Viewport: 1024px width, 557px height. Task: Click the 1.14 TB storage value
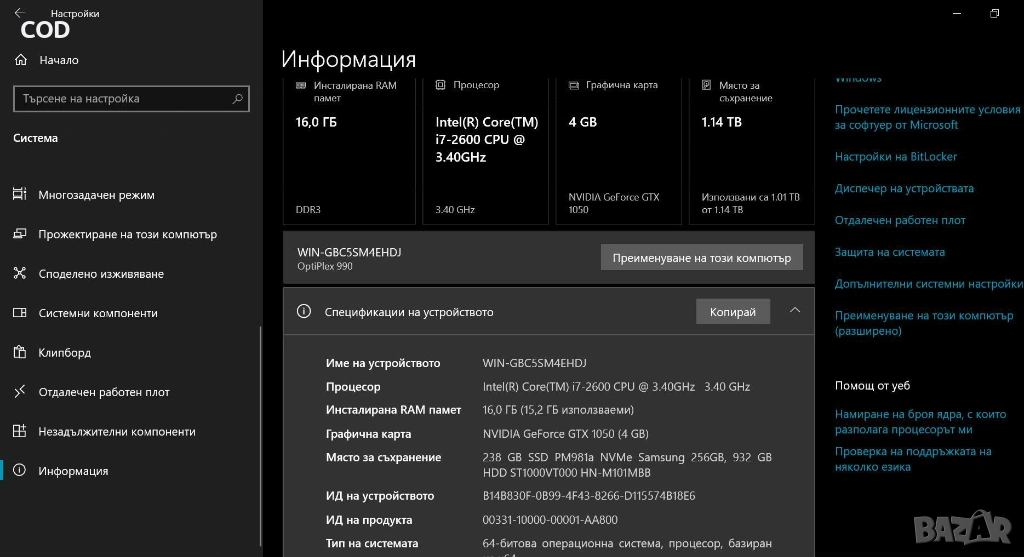click(x=722, y=122)
